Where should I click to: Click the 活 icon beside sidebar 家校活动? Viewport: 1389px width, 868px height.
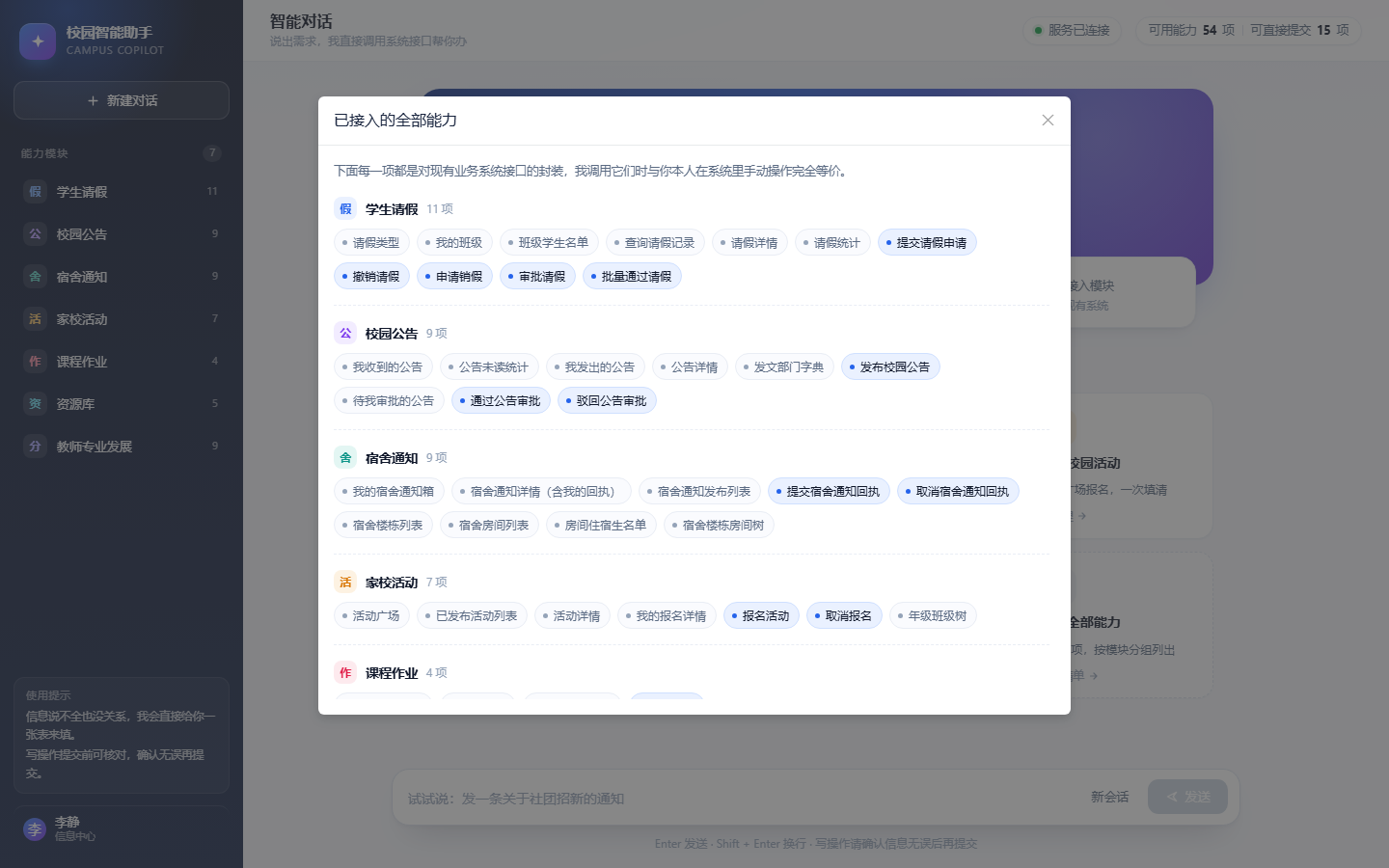(x=35, y=319)
